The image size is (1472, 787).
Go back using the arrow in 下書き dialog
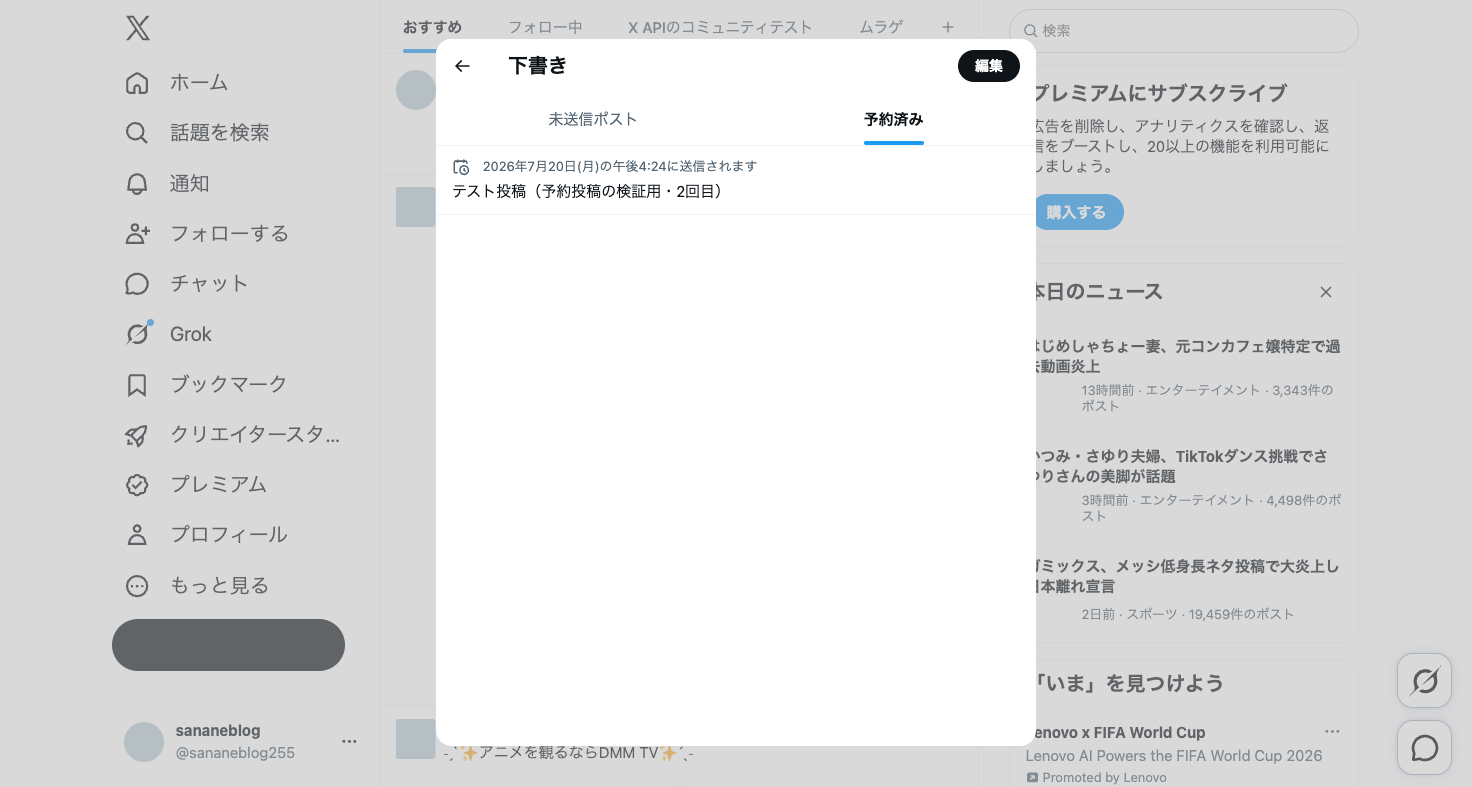point(462,66)
